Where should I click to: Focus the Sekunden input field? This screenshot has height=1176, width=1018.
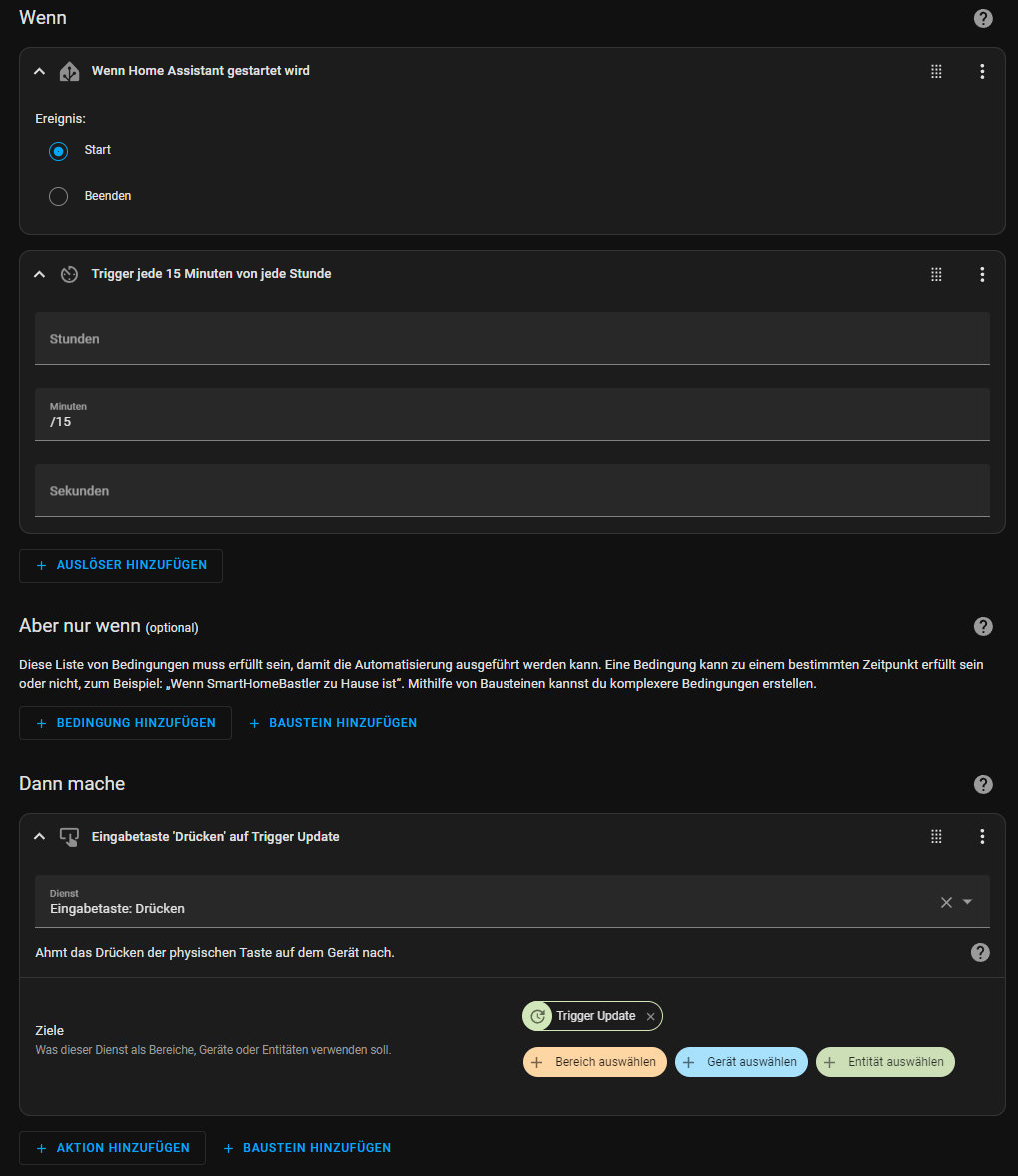click(x=512, y=490)
